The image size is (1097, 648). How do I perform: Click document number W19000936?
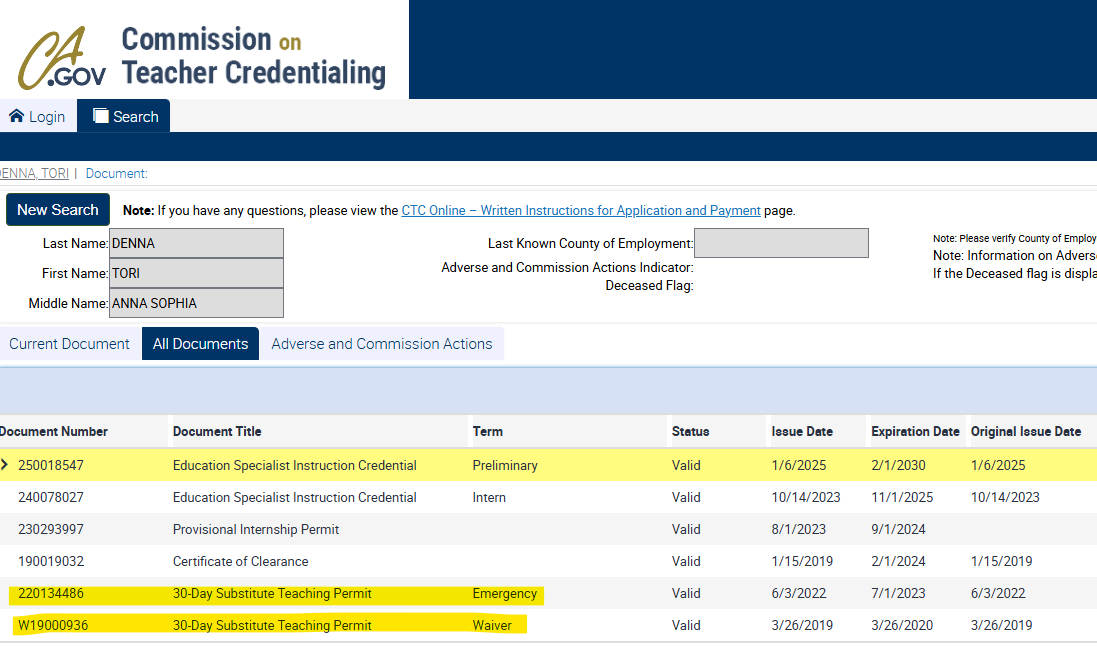53,626
